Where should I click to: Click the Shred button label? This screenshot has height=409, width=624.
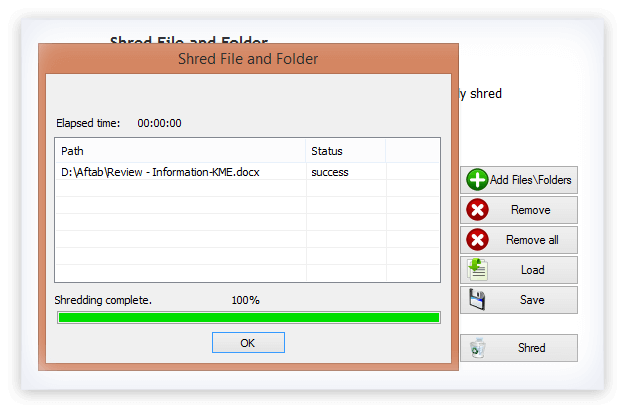[x=531, y=348]
